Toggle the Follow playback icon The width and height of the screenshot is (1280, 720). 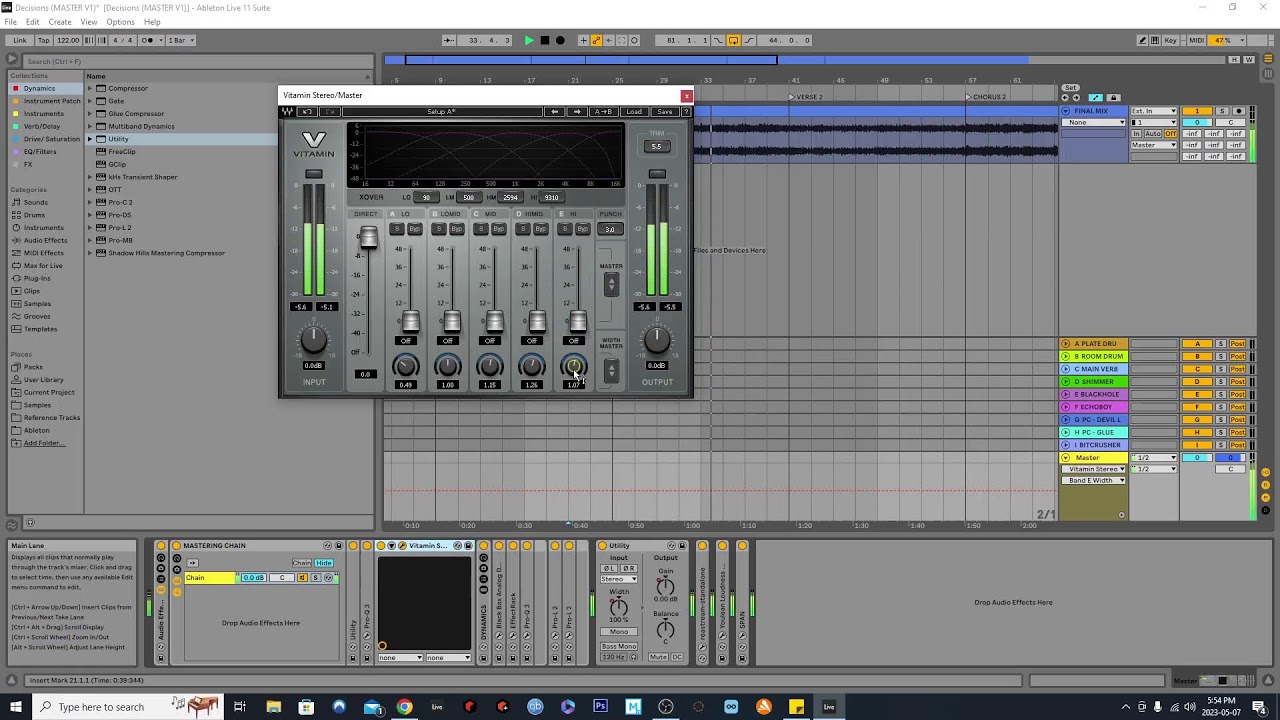click(449, 40)
